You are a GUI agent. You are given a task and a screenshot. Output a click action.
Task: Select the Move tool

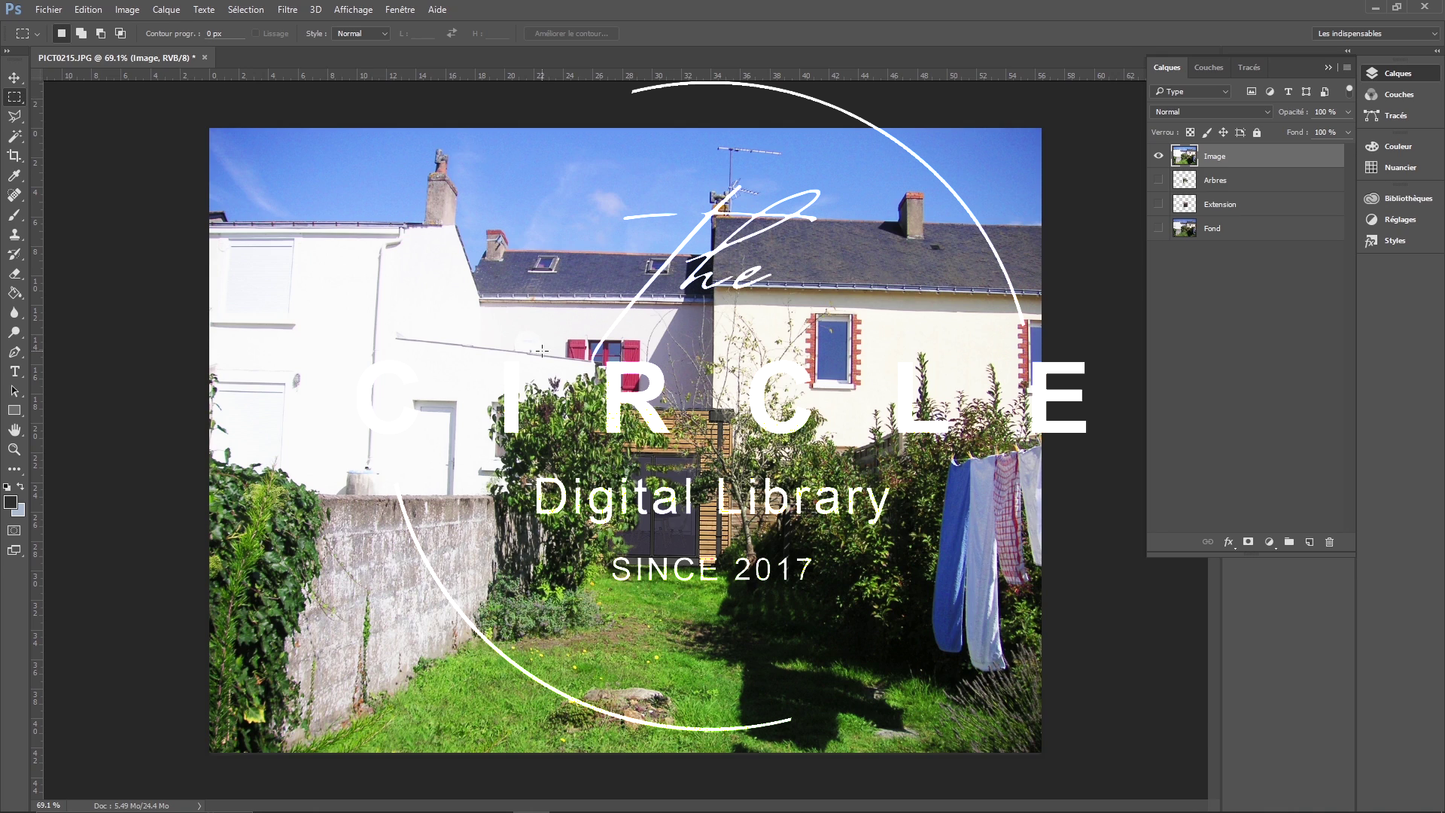tap(14, 78)
